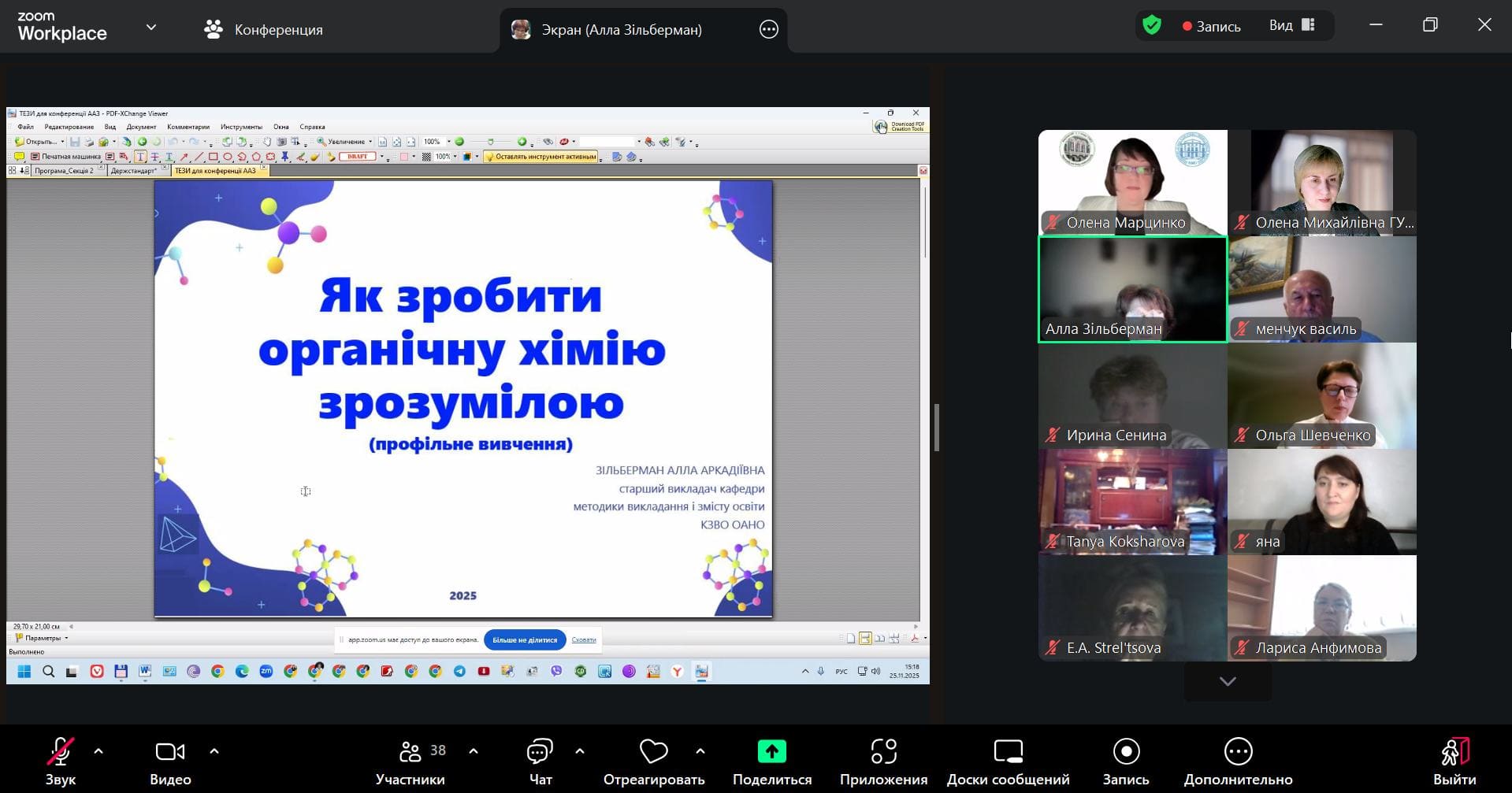Show next participants page down arrow
1512x793 pixels.
[1227, 681]
